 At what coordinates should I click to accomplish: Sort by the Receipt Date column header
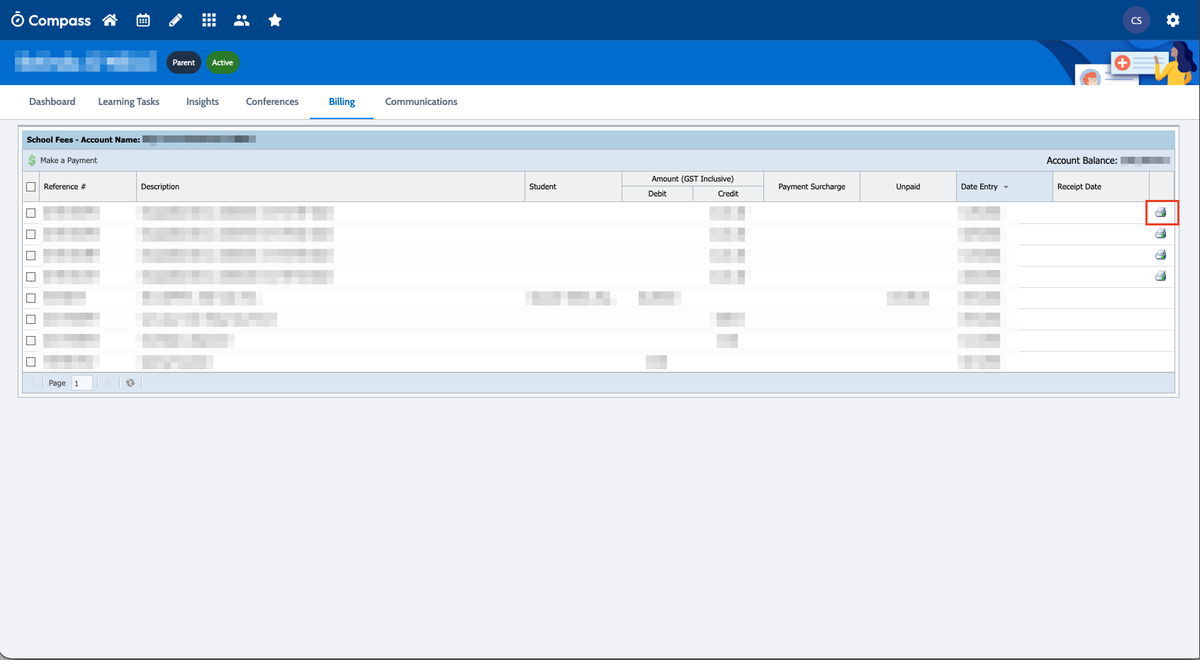click(1101, 187)
